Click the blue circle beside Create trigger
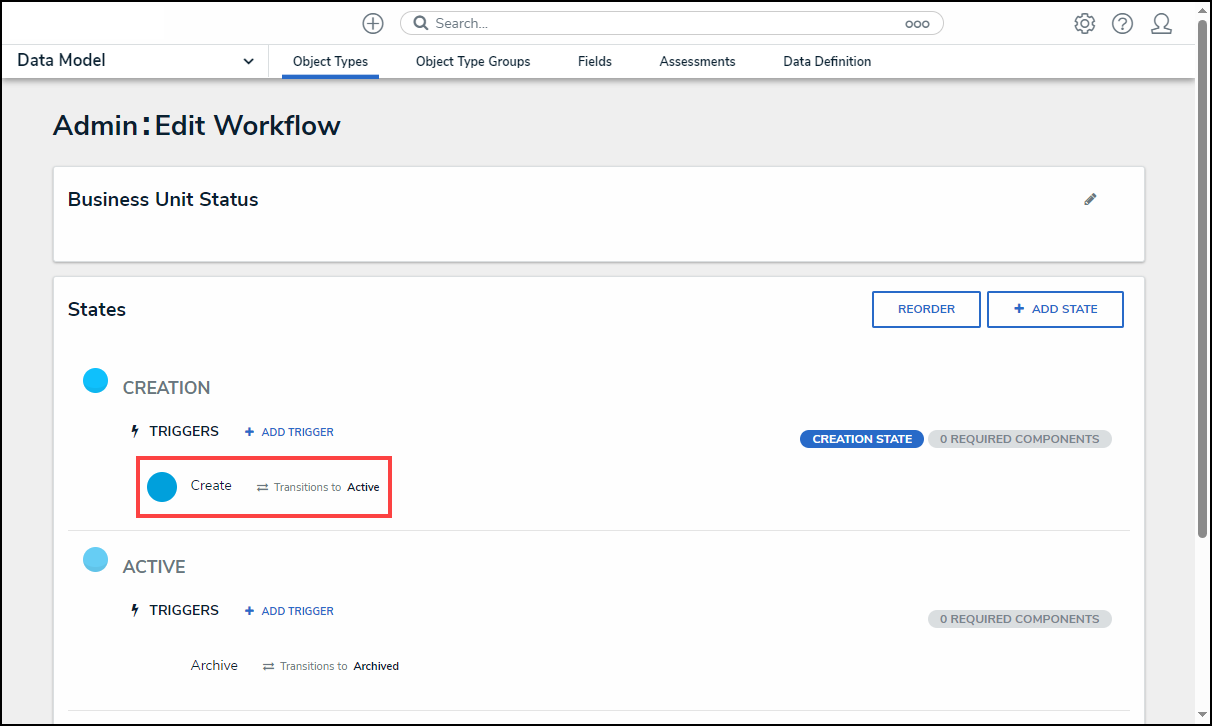 (x=162, y=487)
